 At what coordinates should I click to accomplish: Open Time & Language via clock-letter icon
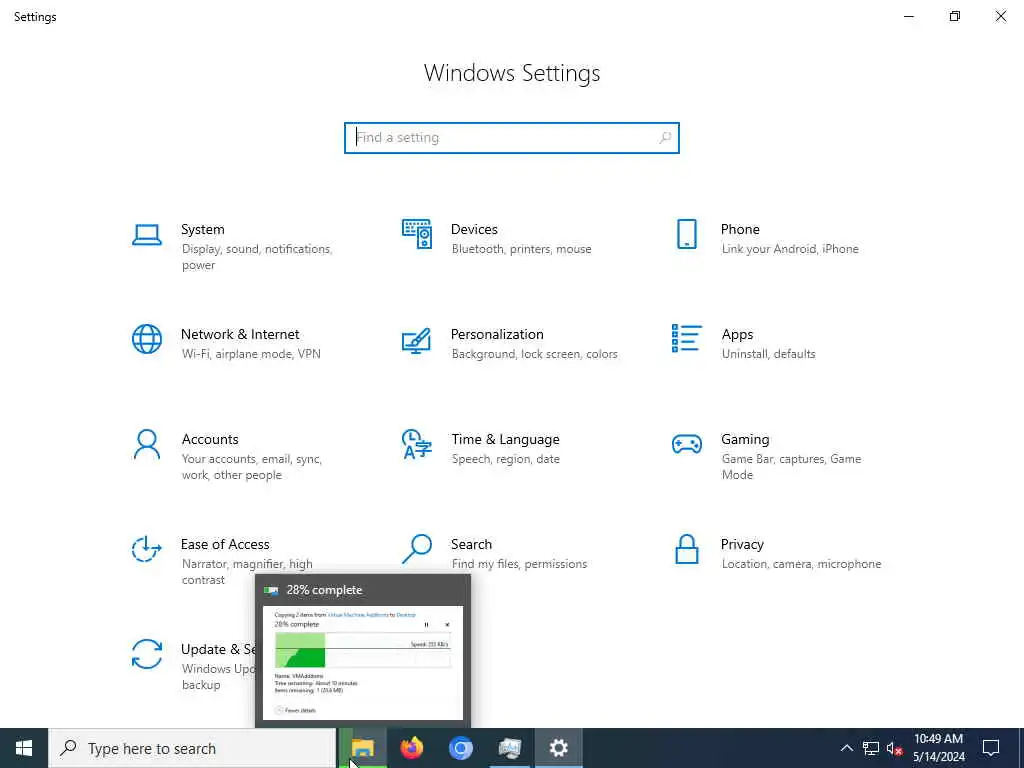(417, 444)
